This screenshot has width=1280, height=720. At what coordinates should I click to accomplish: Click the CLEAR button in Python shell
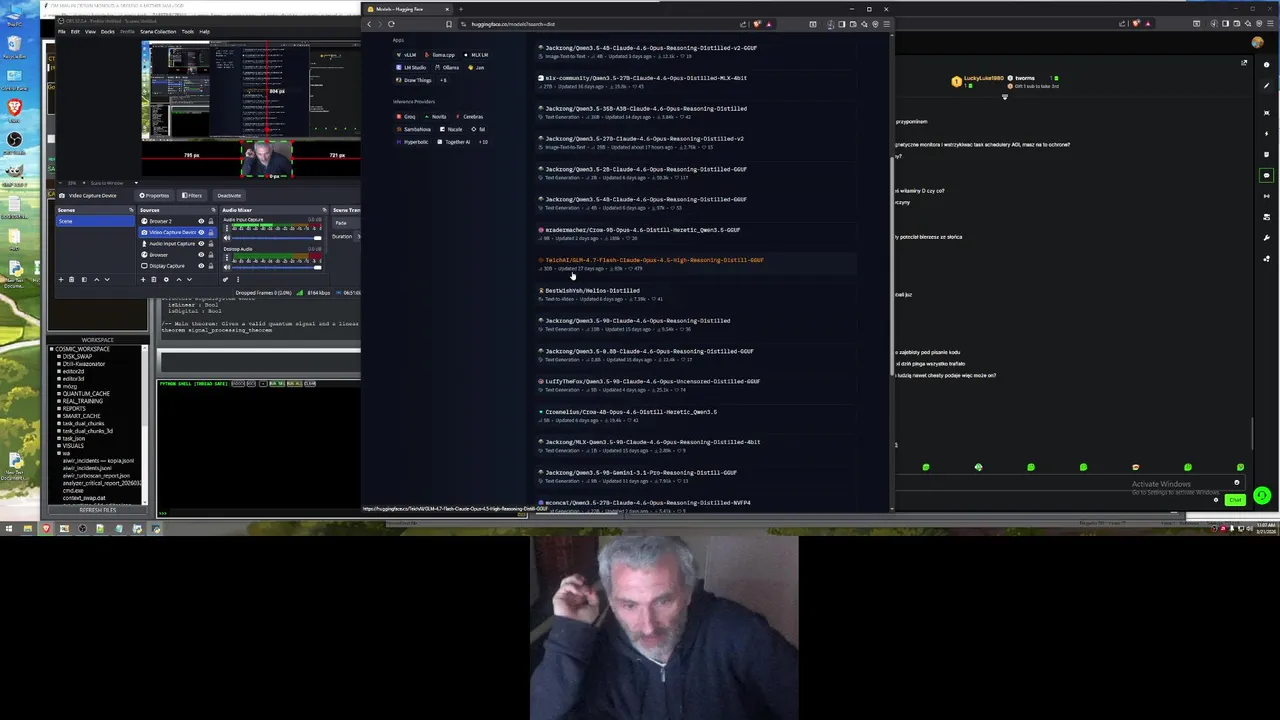[x=310, y=383]
